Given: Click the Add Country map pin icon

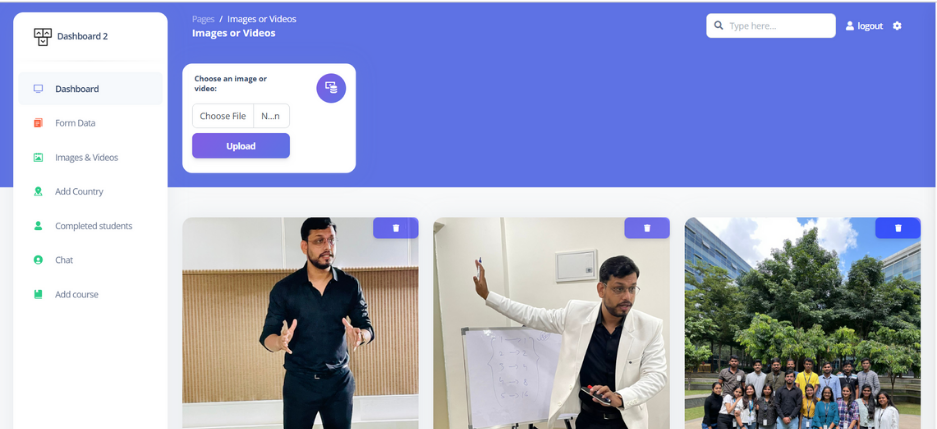Looking at the screenshot, I should (38, 191).
